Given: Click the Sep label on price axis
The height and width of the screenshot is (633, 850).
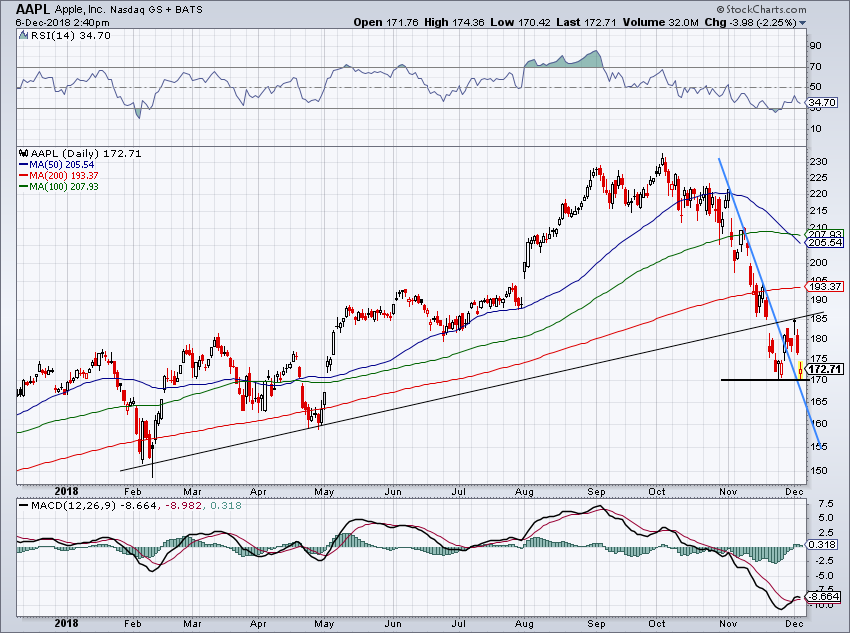Looking at the screenshot, I should click(596, 492).
